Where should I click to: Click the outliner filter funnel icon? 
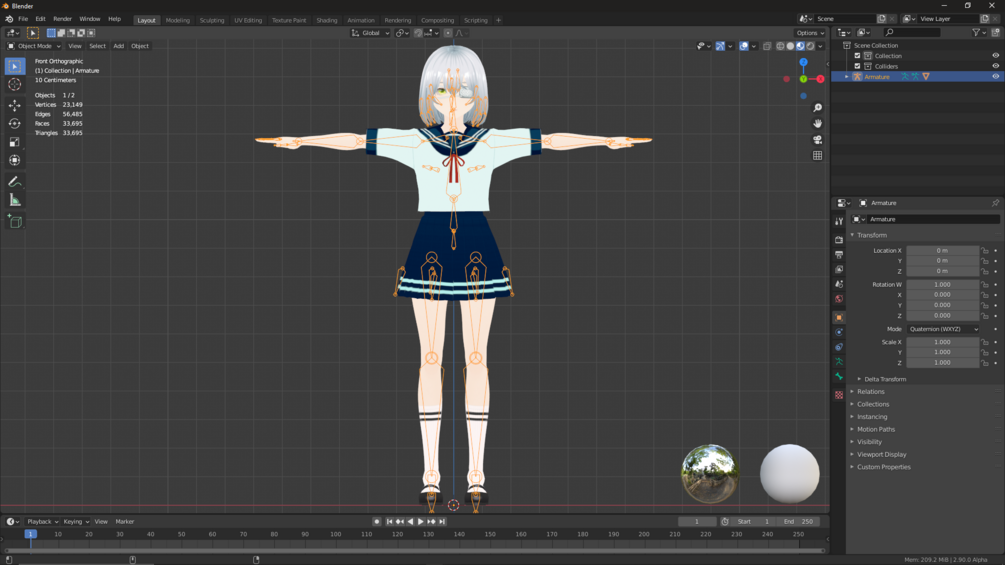point(976,33)
